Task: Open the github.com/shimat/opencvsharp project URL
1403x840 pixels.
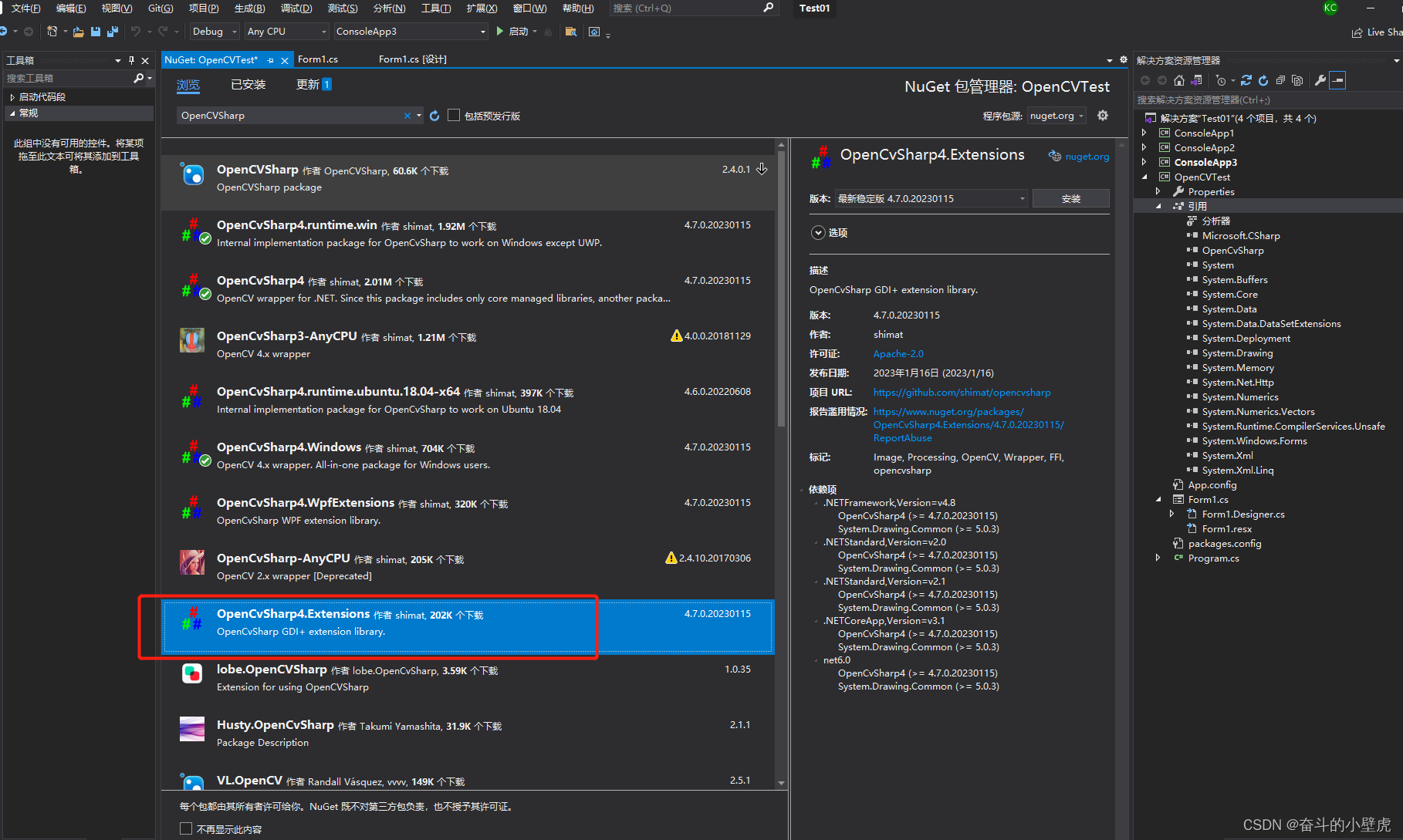Action: (x=962, y=392)
